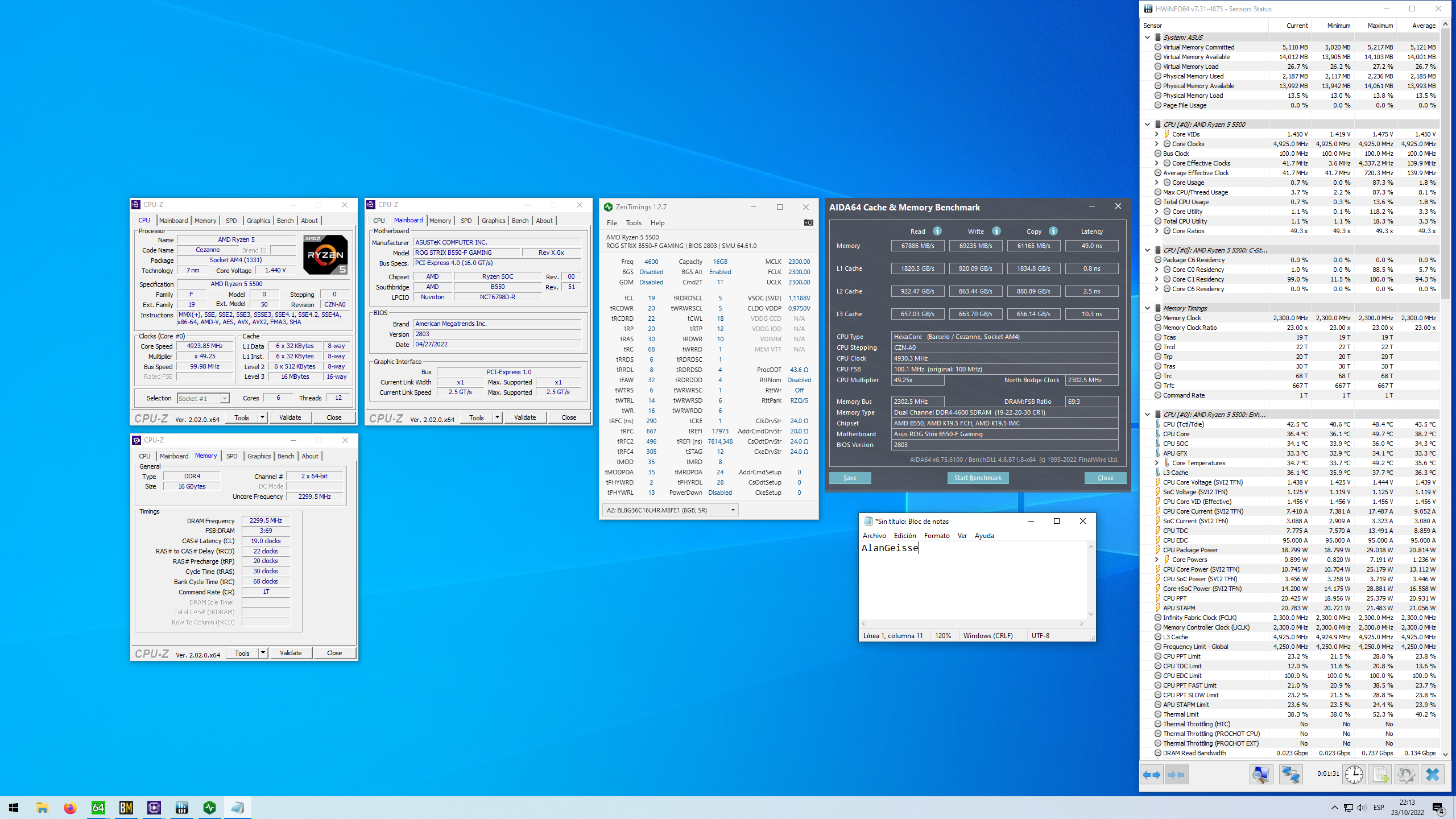Image resolution: width=1456 pixels, height=819 pixels.
Task: Click Close in CPU-Z Mainboard window
Action: (569, 417)
